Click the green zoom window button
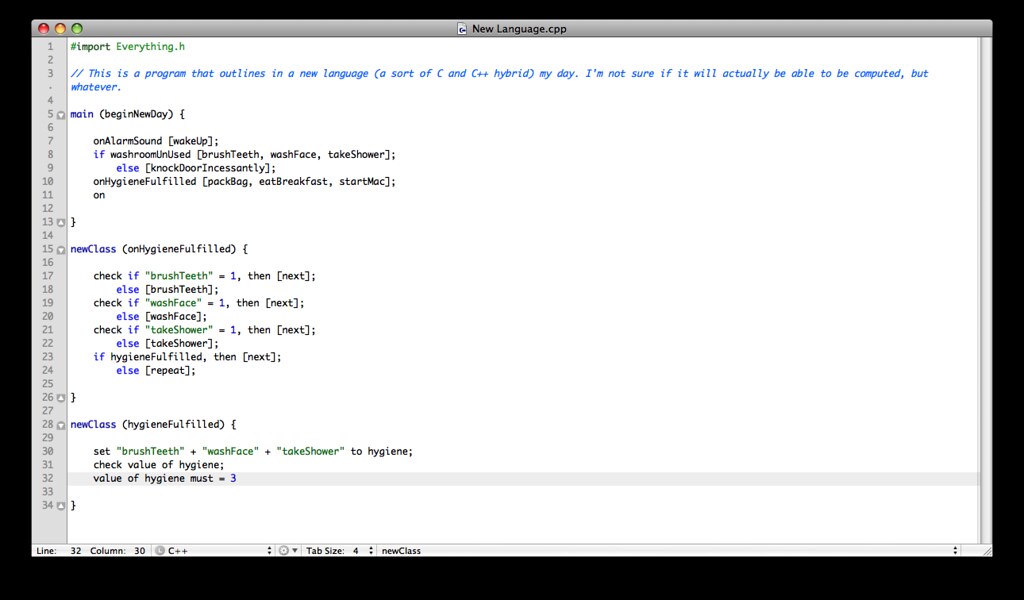 tap(77, 28)
